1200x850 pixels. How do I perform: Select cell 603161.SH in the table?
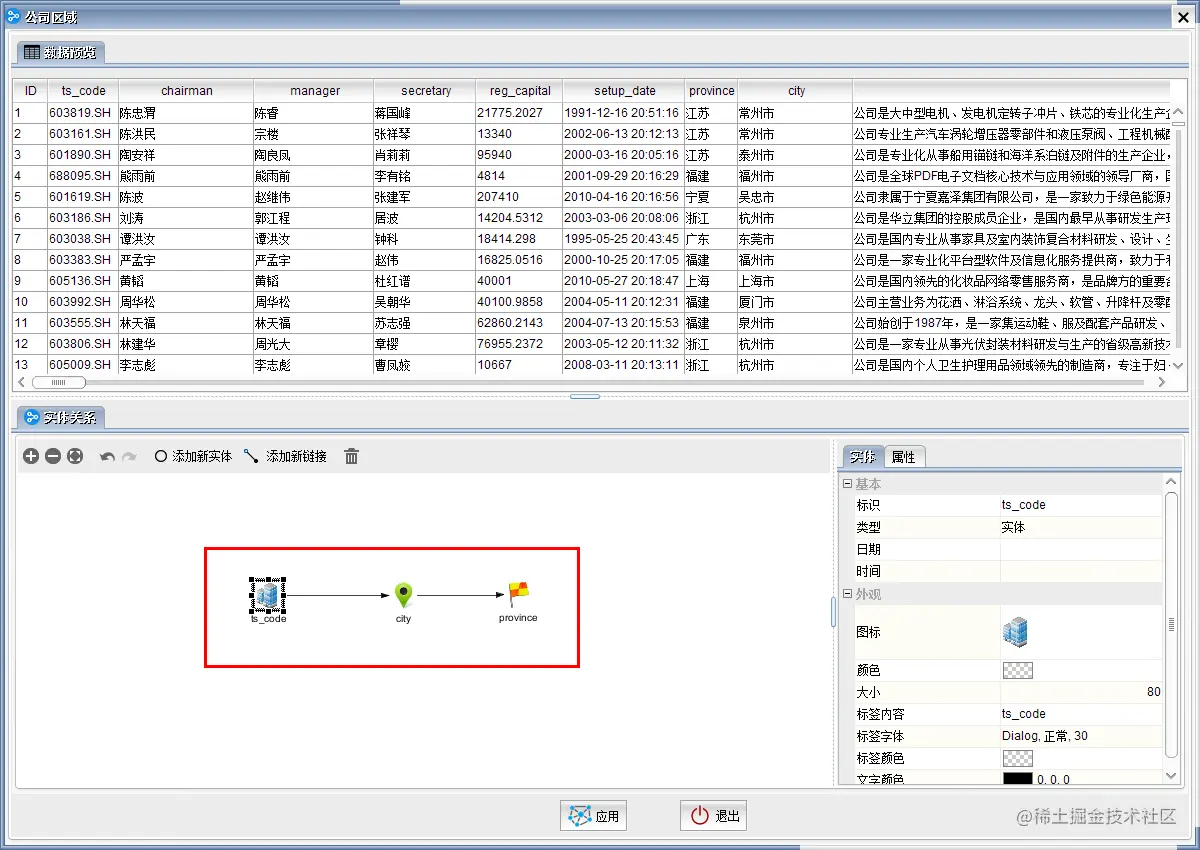83,134
